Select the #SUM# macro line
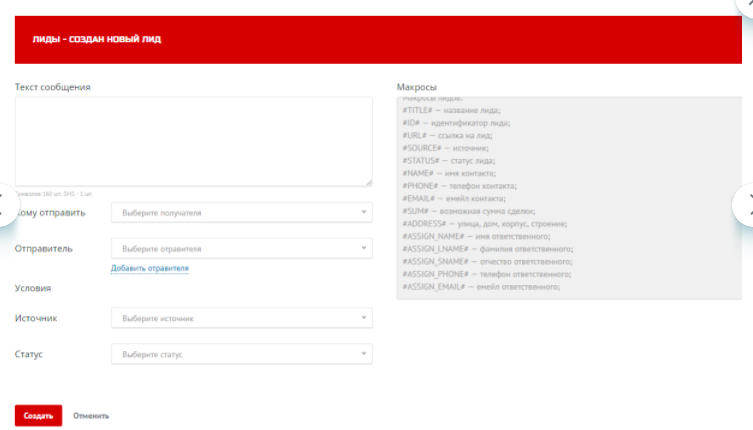Screen dimensions: 753x430 coord(469,211)
